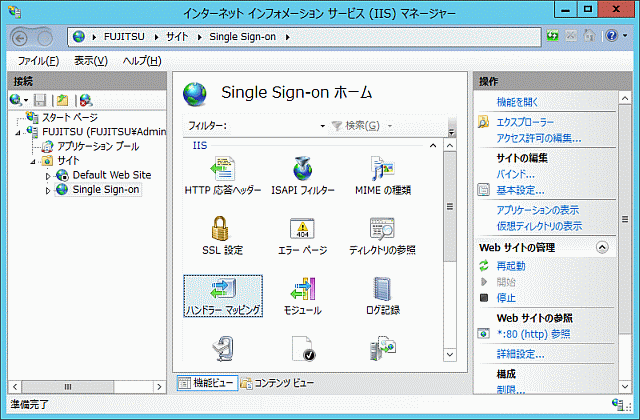640x420 pixels.
Task: Open the HTTP 応答ヘッダー feature icon
Action: tap(222, 171)
